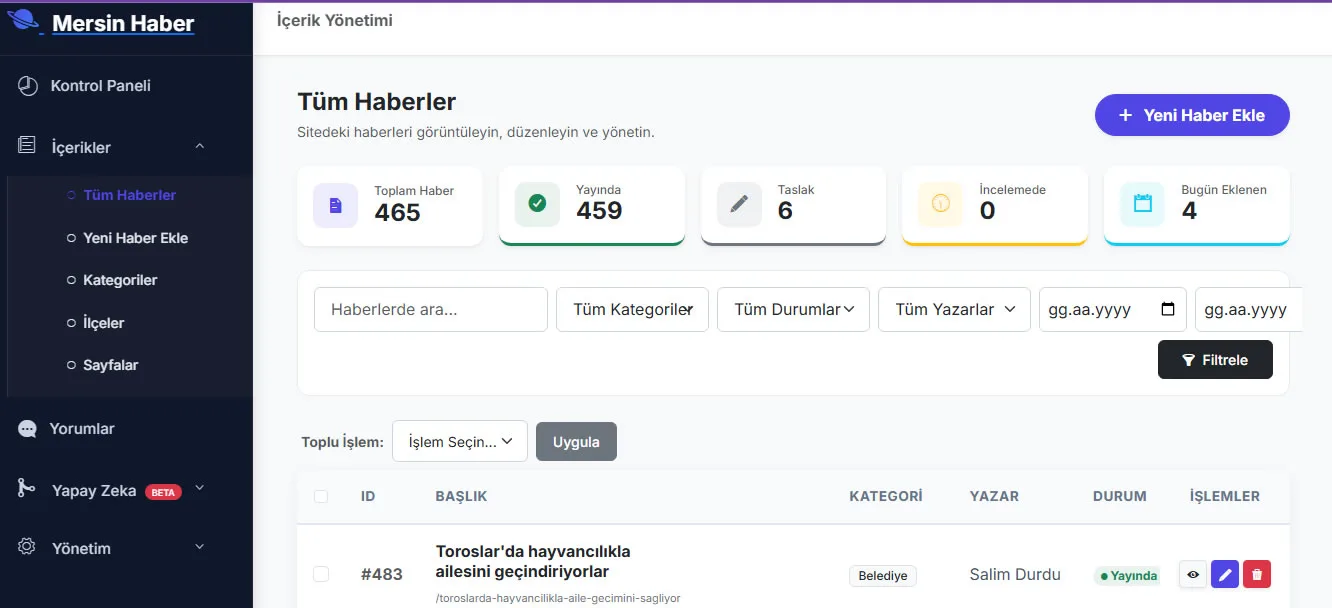Image resolution: width=1332 pixels, height=608 pixels.
Task: Click author name Salim Durdu
Action: 1015,574
